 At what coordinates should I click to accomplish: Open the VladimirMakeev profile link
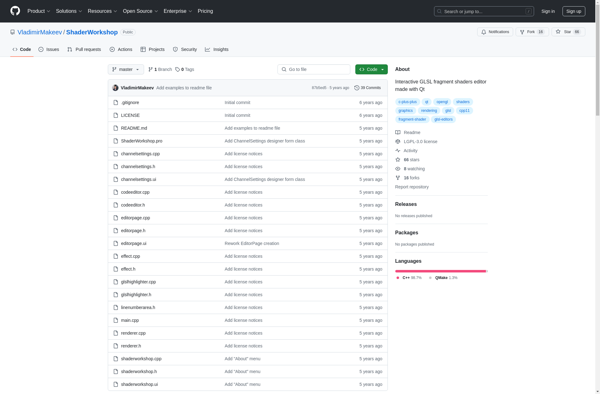(39, 32)
